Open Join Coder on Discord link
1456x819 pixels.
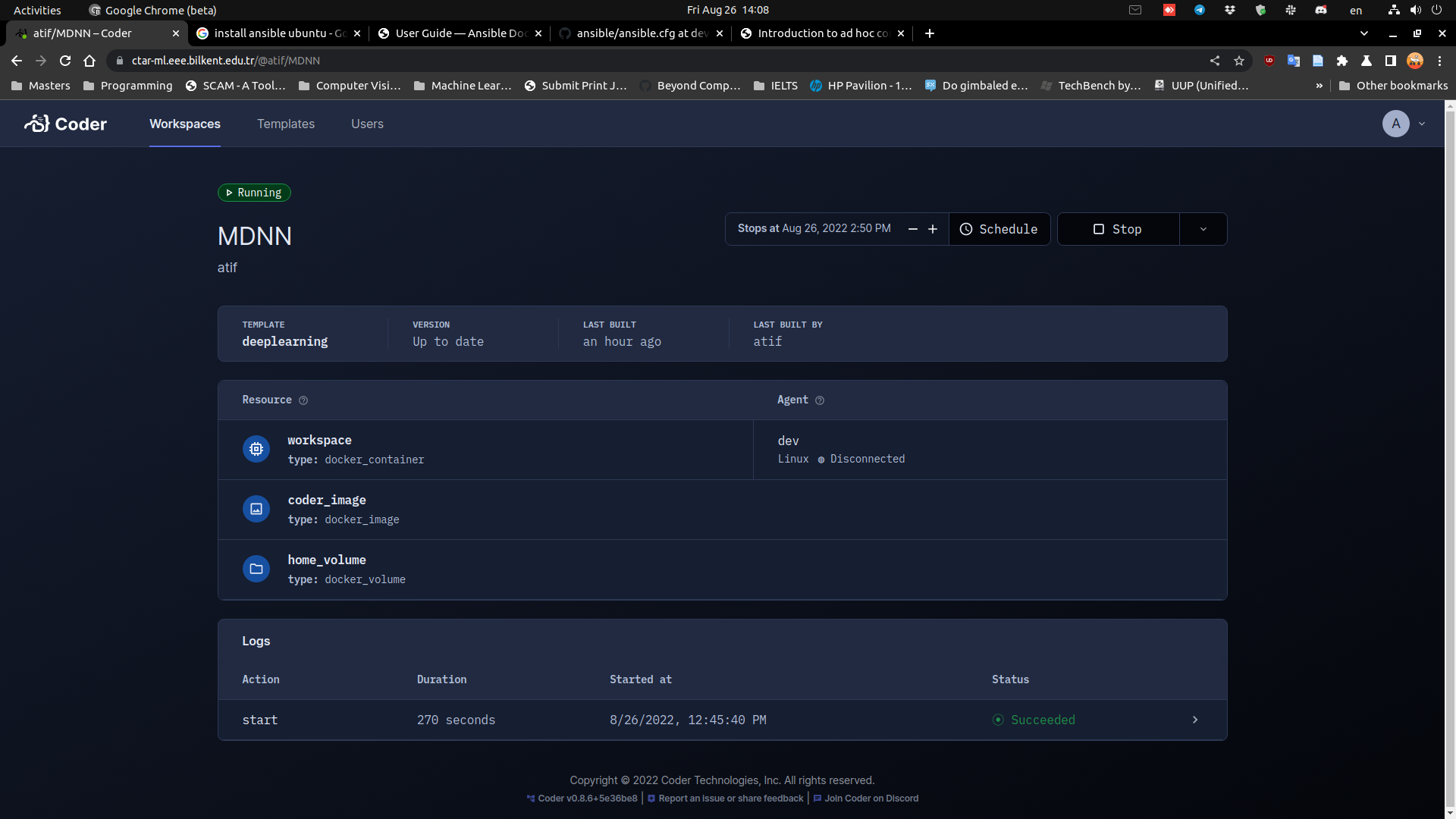(866, 799)
